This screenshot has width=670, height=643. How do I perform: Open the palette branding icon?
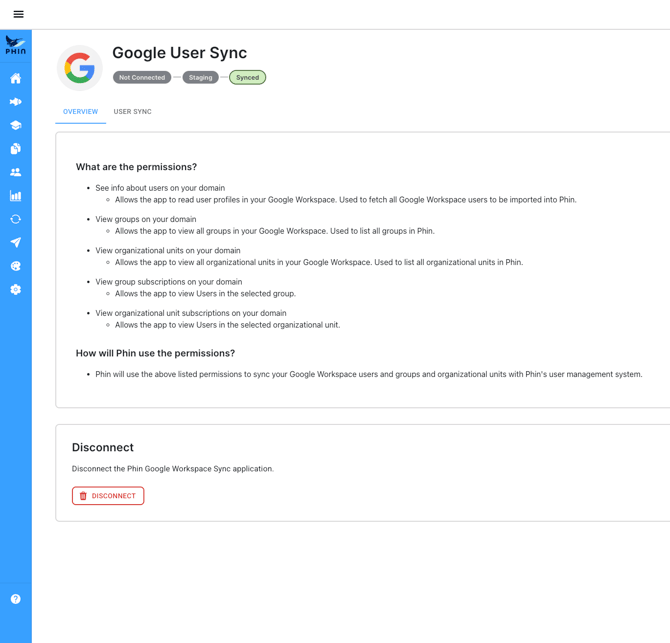(16, 266)
